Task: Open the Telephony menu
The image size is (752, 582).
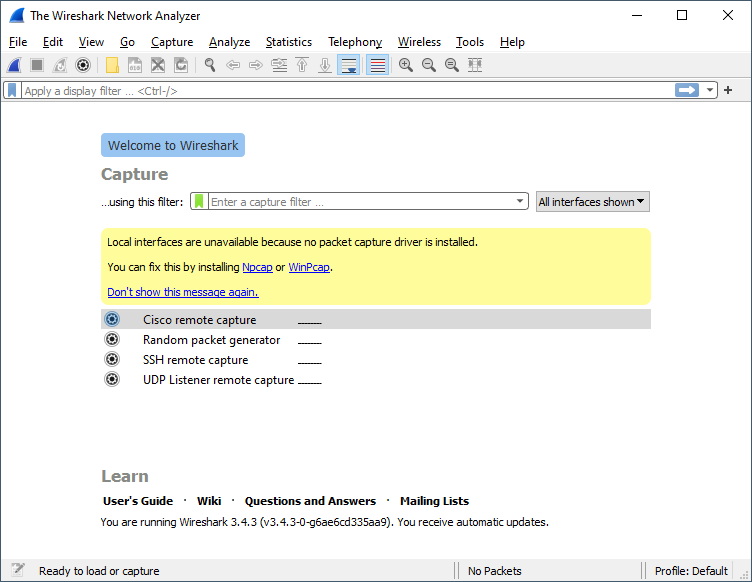Action: [355, 42]
